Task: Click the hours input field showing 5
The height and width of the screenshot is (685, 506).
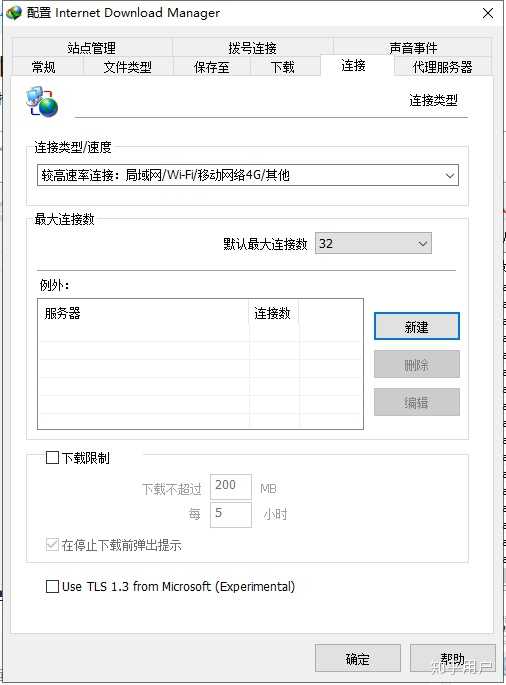Action: [x=231, y=514]
